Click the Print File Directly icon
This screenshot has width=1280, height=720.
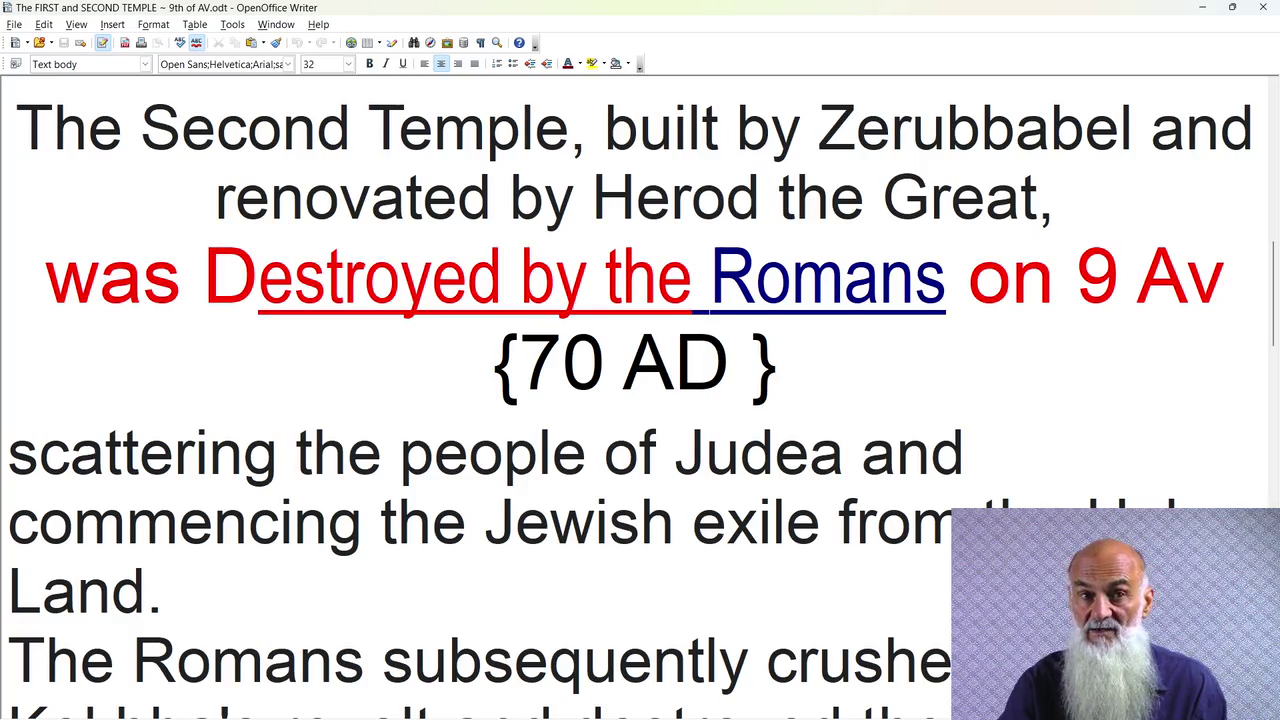pos(141,43)
